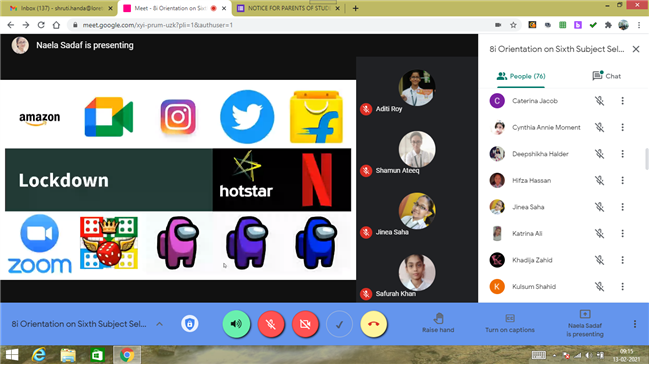The width and height of the screenshot is (650, 365).
Task: Toggle the red microphone mute button
Action: [x=271, y=324]
